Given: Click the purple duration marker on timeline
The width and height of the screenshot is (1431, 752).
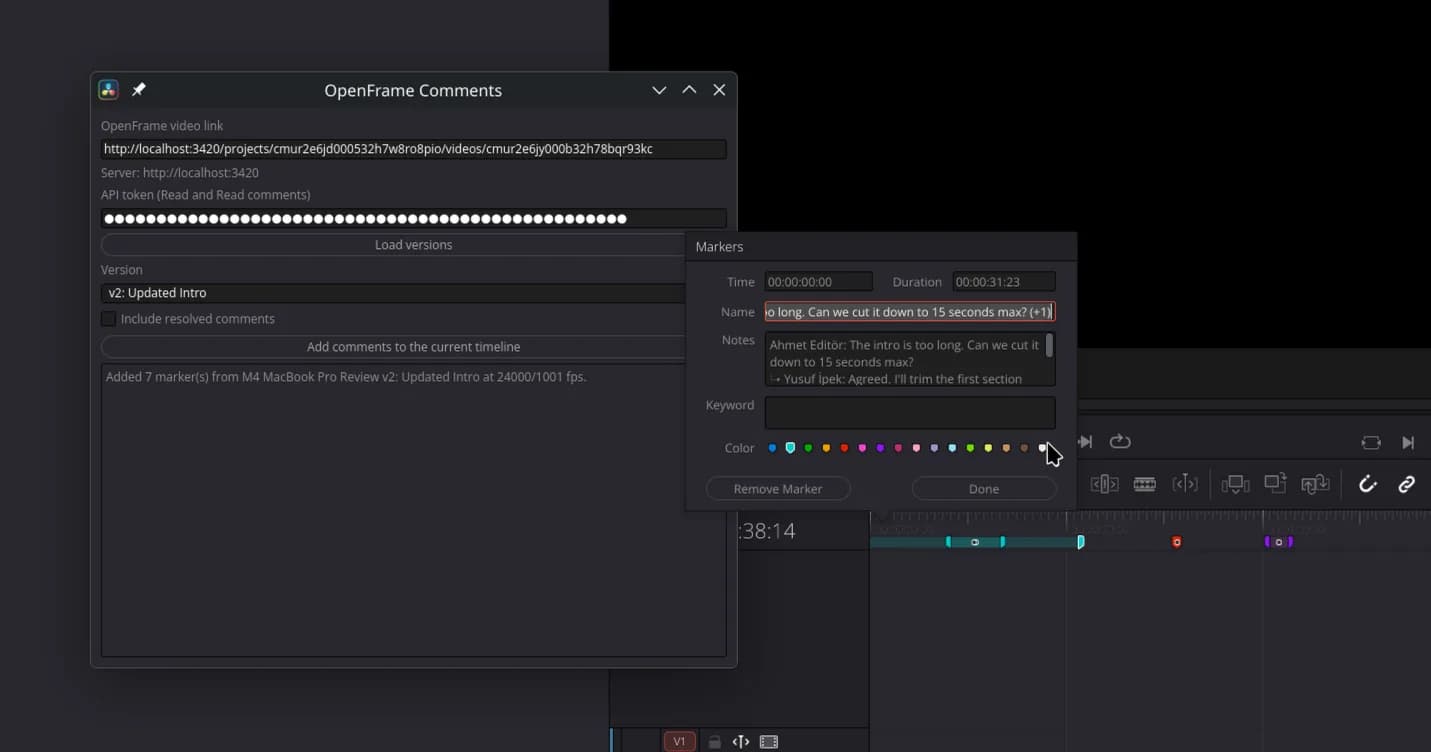Looking at the screenshot, I should pos(1279,542).
